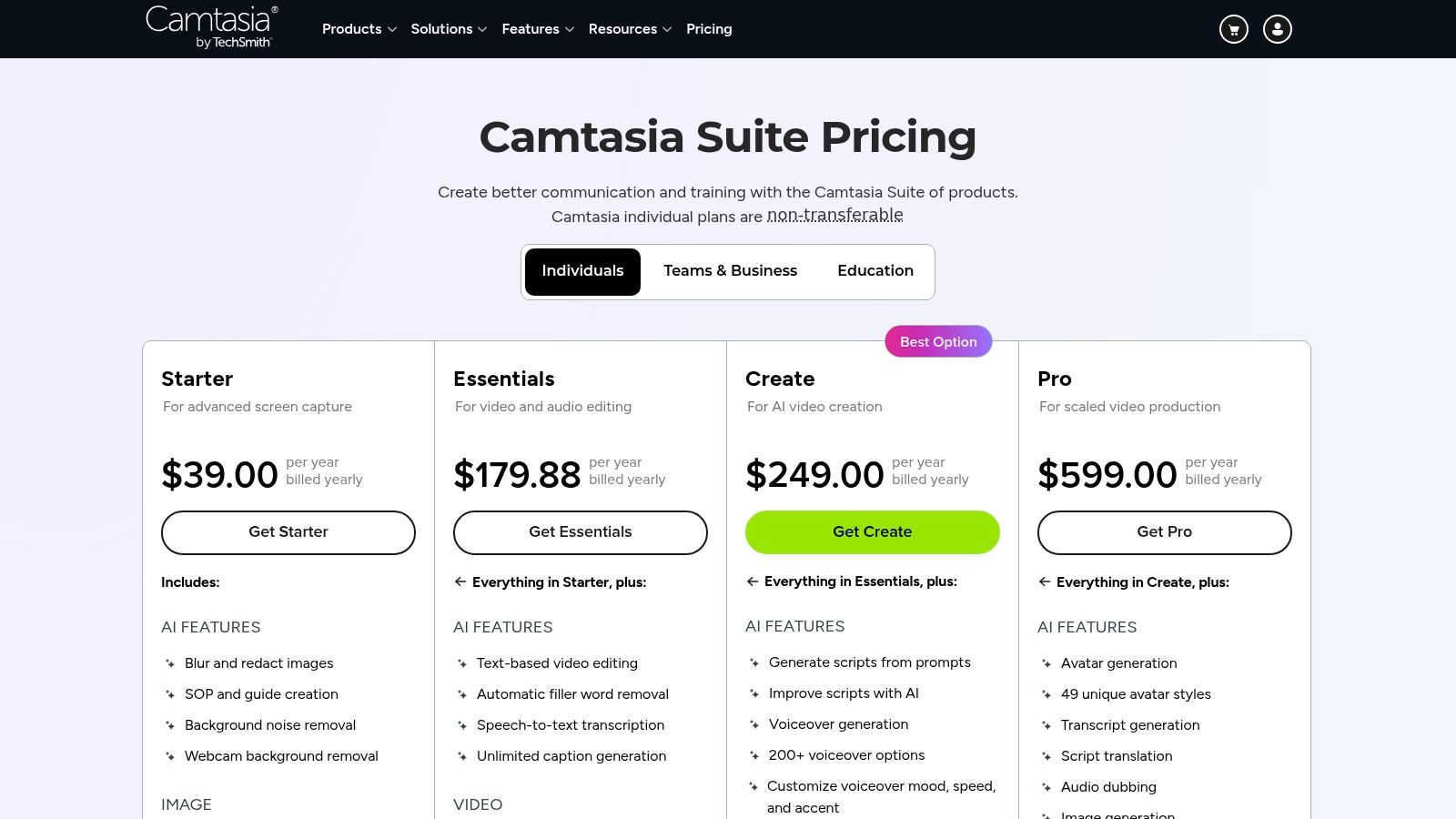
Task: Click 'Improve scripts with AI' text
Action: [844, 693]
